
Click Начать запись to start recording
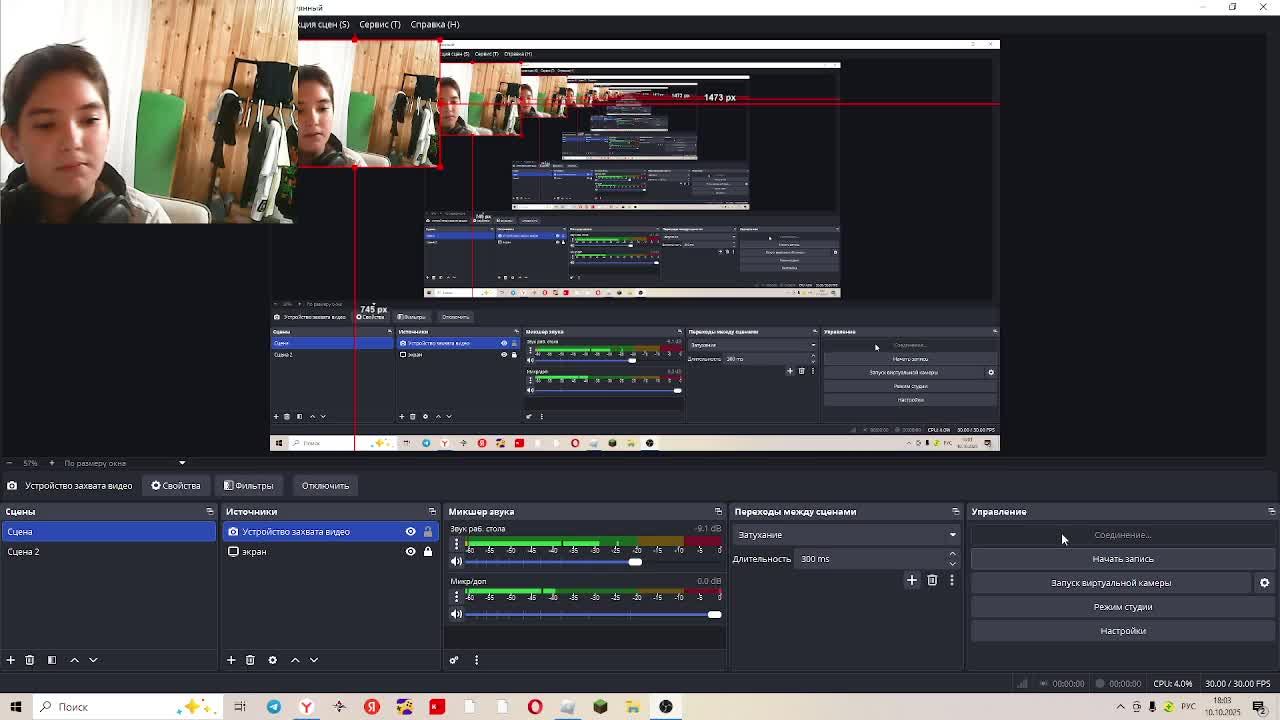click(x=1122, y=559)
